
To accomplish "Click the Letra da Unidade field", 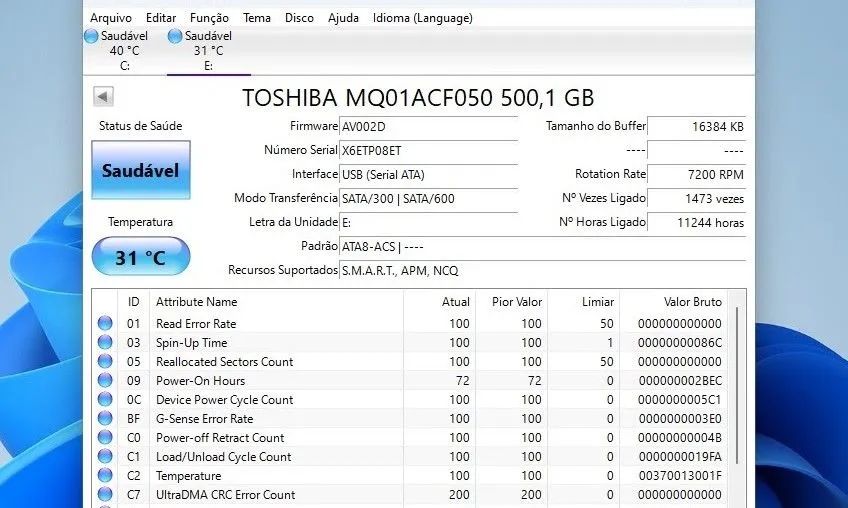I will [428, 222].
